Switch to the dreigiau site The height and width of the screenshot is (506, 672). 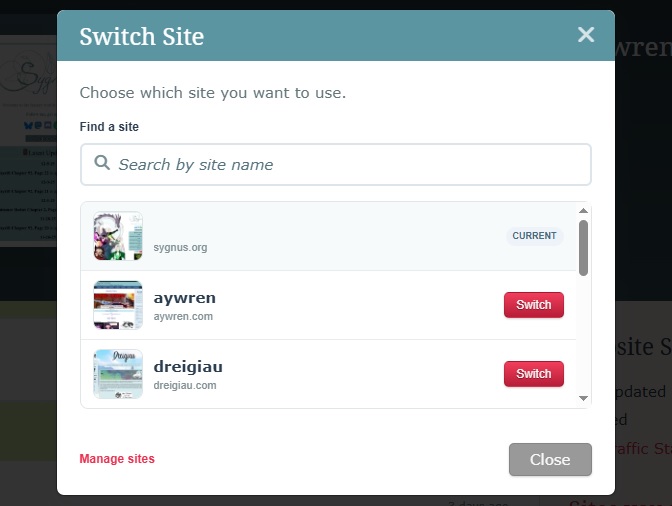(534, 374)
